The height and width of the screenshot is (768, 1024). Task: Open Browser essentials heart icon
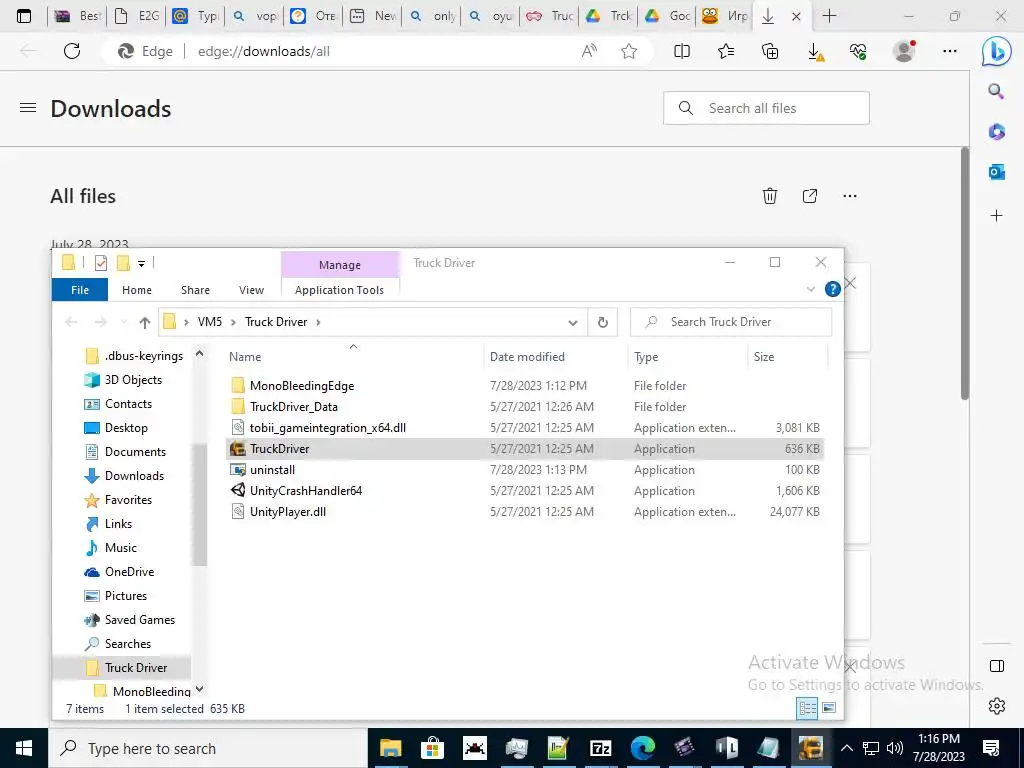[859, 51]
